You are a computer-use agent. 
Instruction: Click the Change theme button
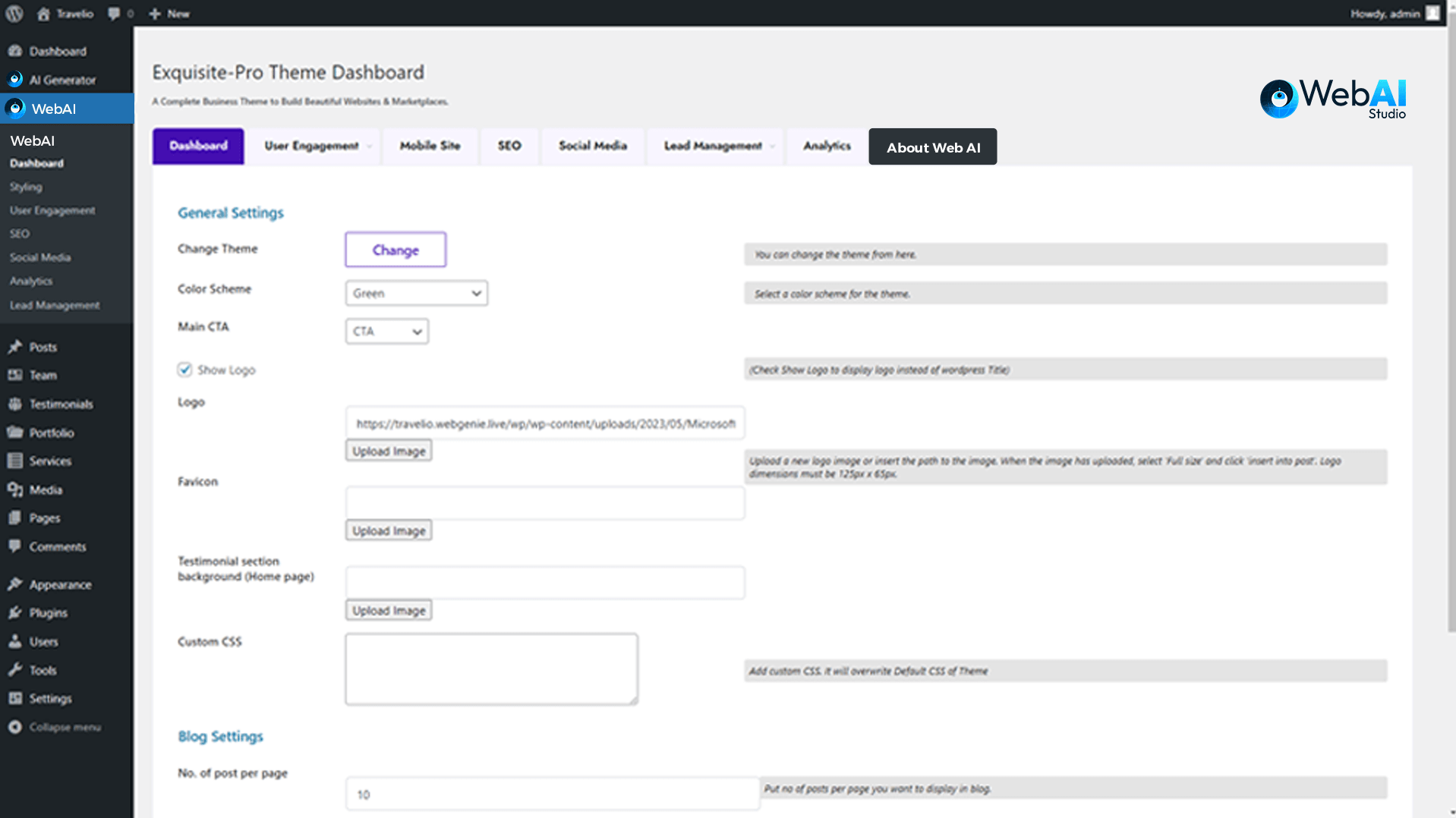pyautogui.click(x=396, y=250)
